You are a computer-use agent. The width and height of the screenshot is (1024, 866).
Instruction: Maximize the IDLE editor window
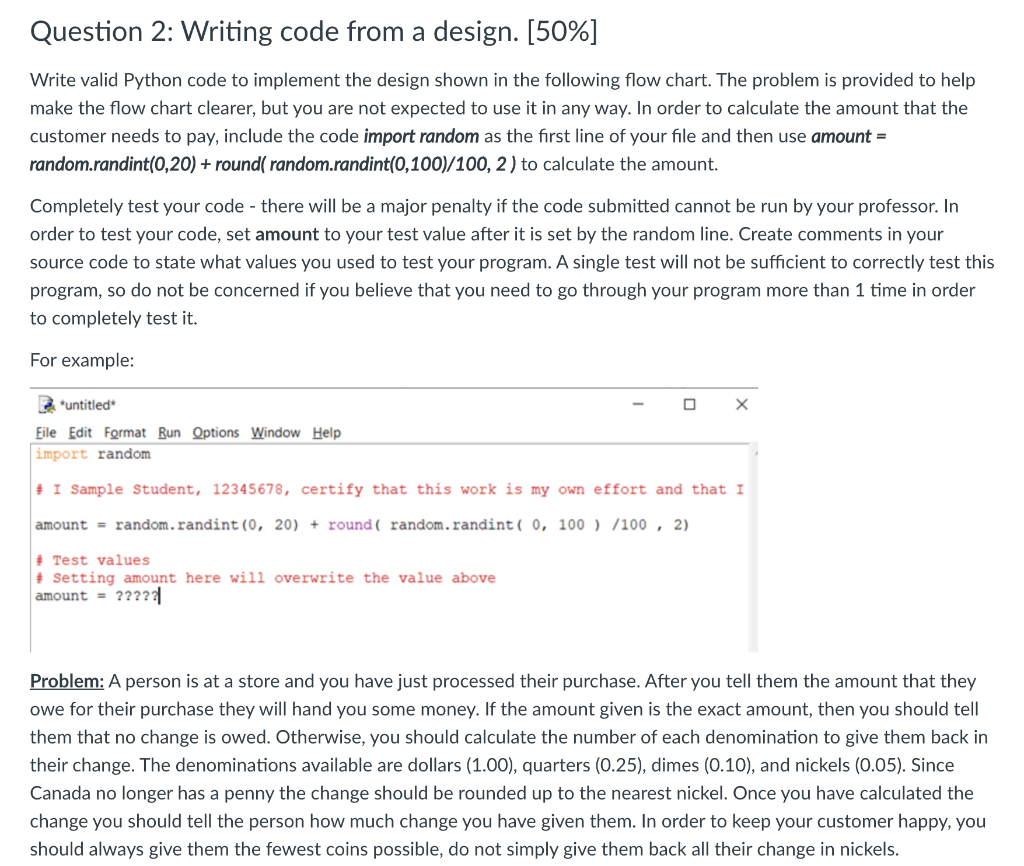click(688, 404)
